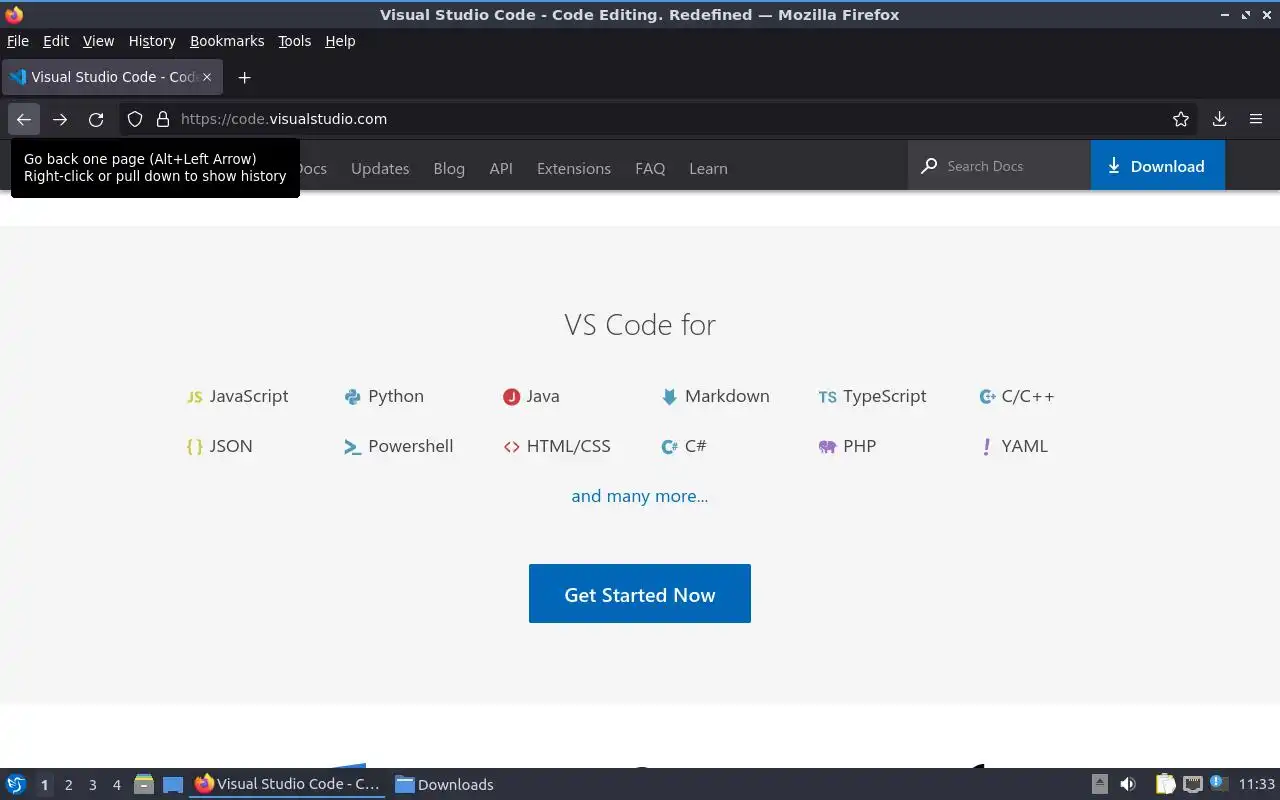
Task: Click the JavaScript JS icon
Action: pyautogui.click(x=195, y=397)
